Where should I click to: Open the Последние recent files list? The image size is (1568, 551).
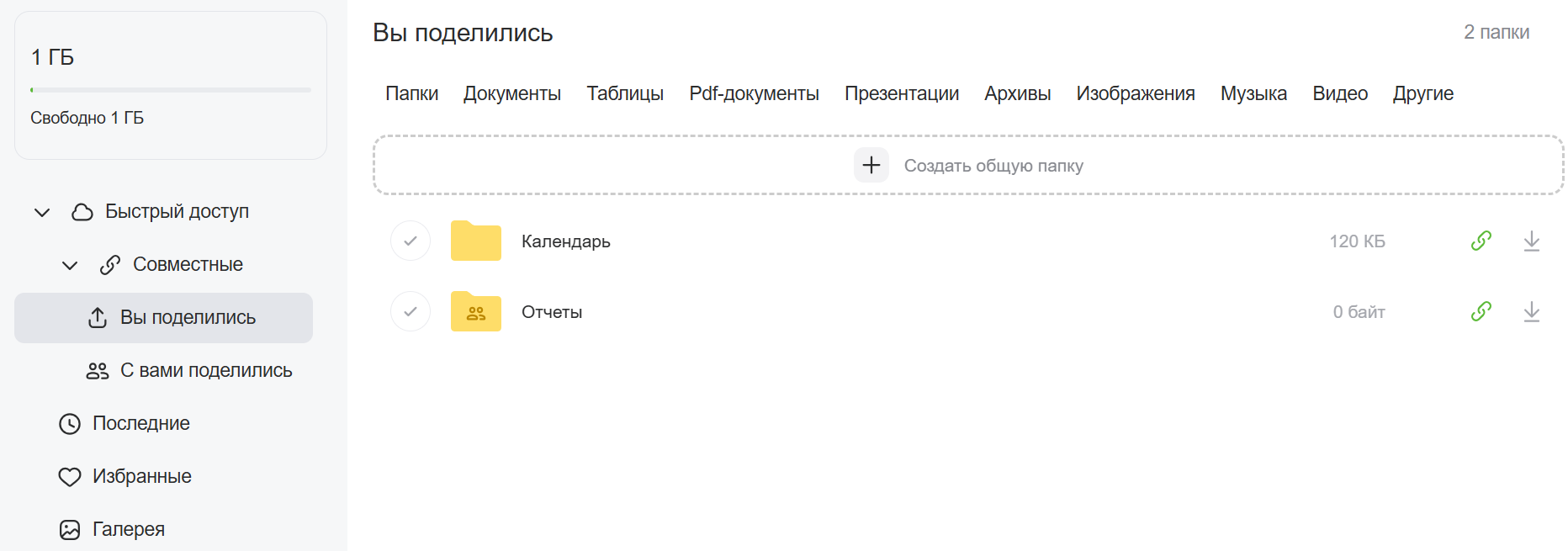tap(140, 423)
